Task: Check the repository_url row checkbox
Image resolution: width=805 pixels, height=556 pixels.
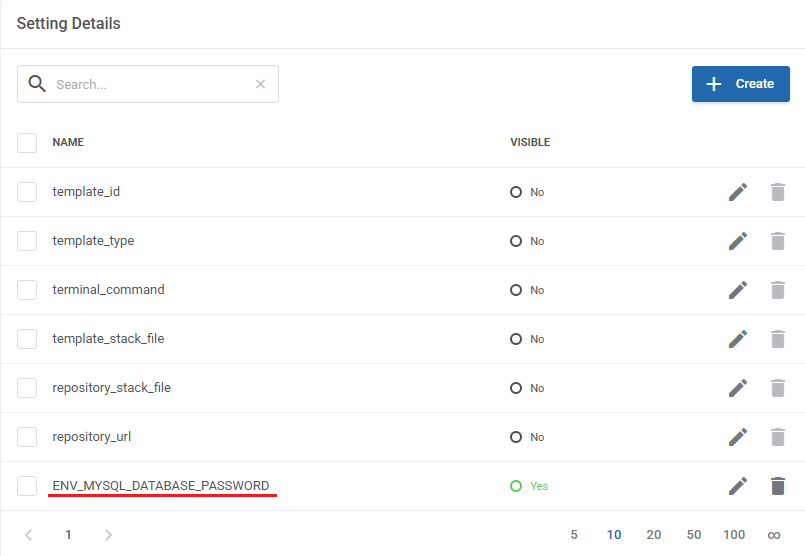Action: (27, 437)
